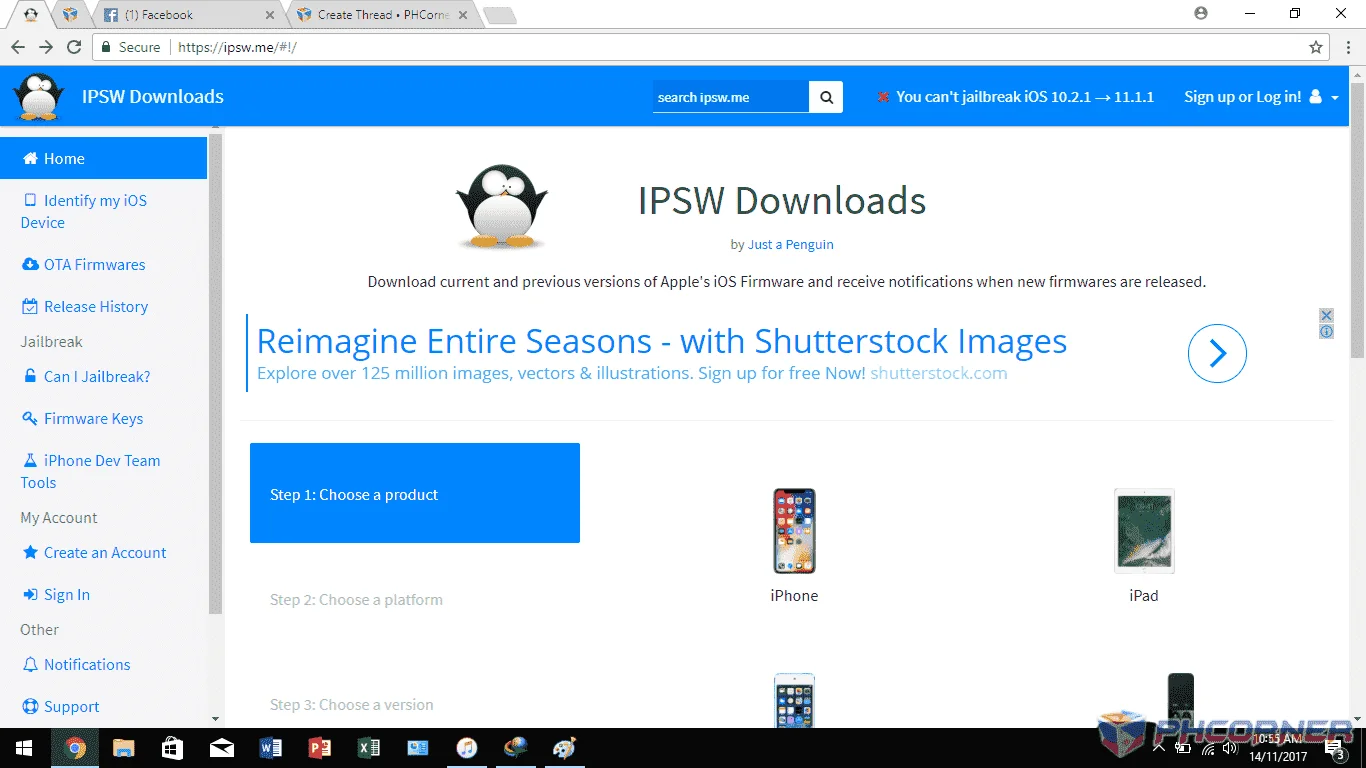This screenshot has width=1366, height=768.
Task: Click the penguin logo in the site header
Action: coord(39,97)
